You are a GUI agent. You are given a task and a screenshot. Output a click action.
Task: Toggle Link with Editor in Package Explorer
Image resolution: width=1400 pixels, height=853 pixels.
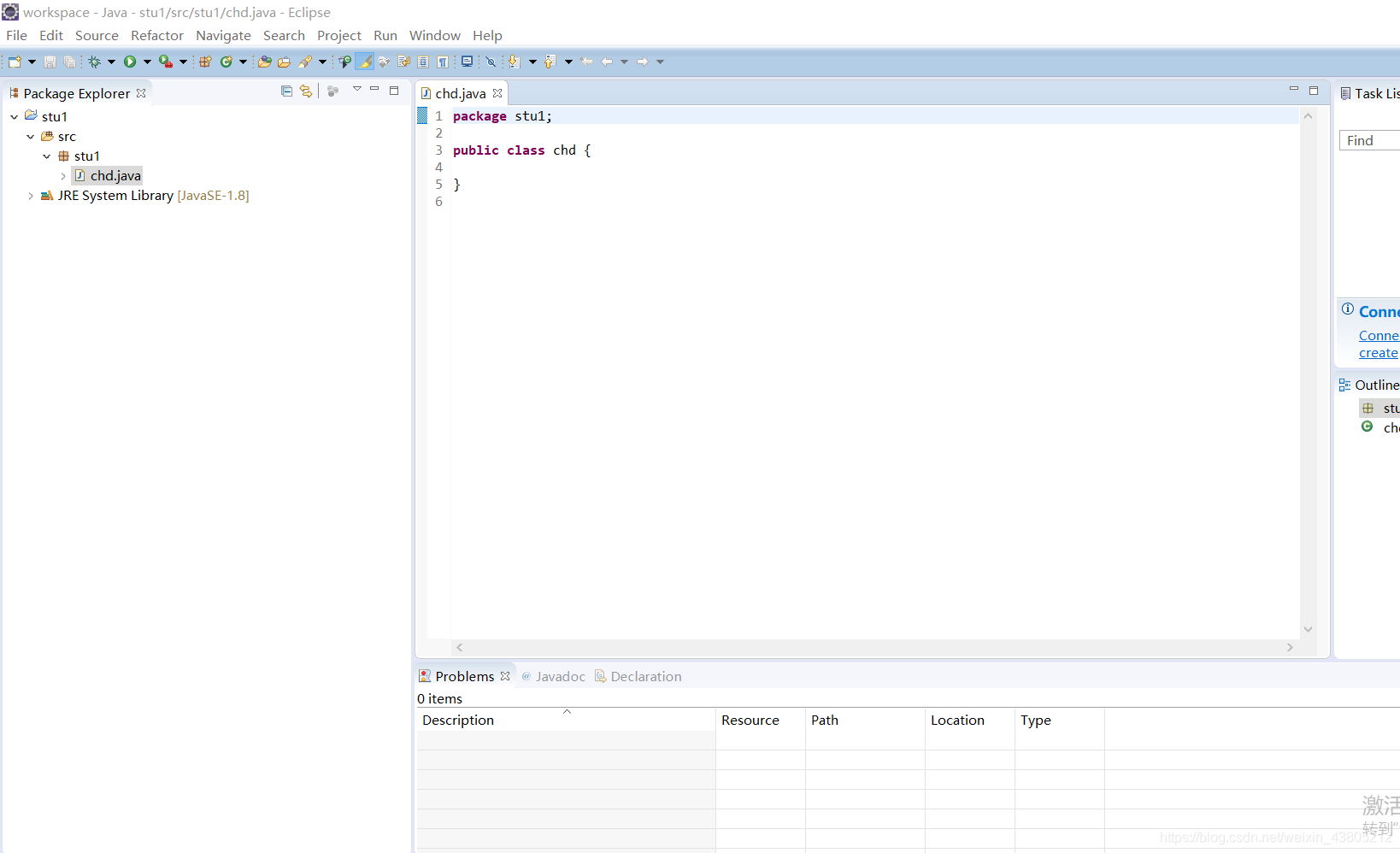306,91
